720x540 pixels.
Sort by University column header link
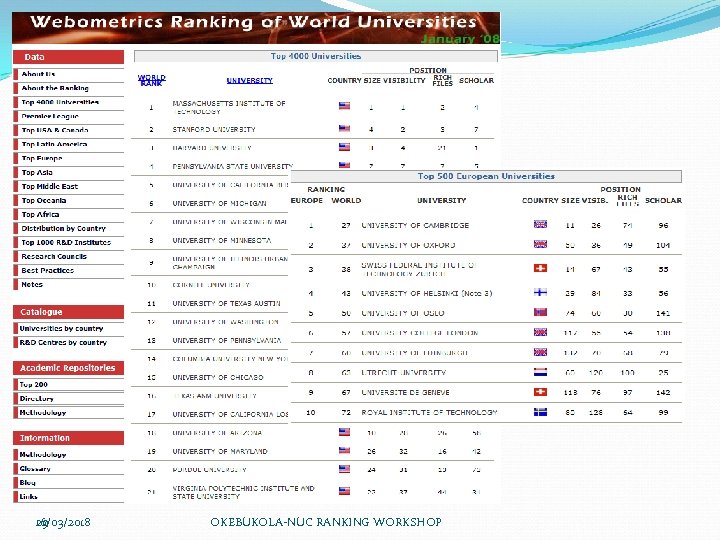click(x=249, y=80)
